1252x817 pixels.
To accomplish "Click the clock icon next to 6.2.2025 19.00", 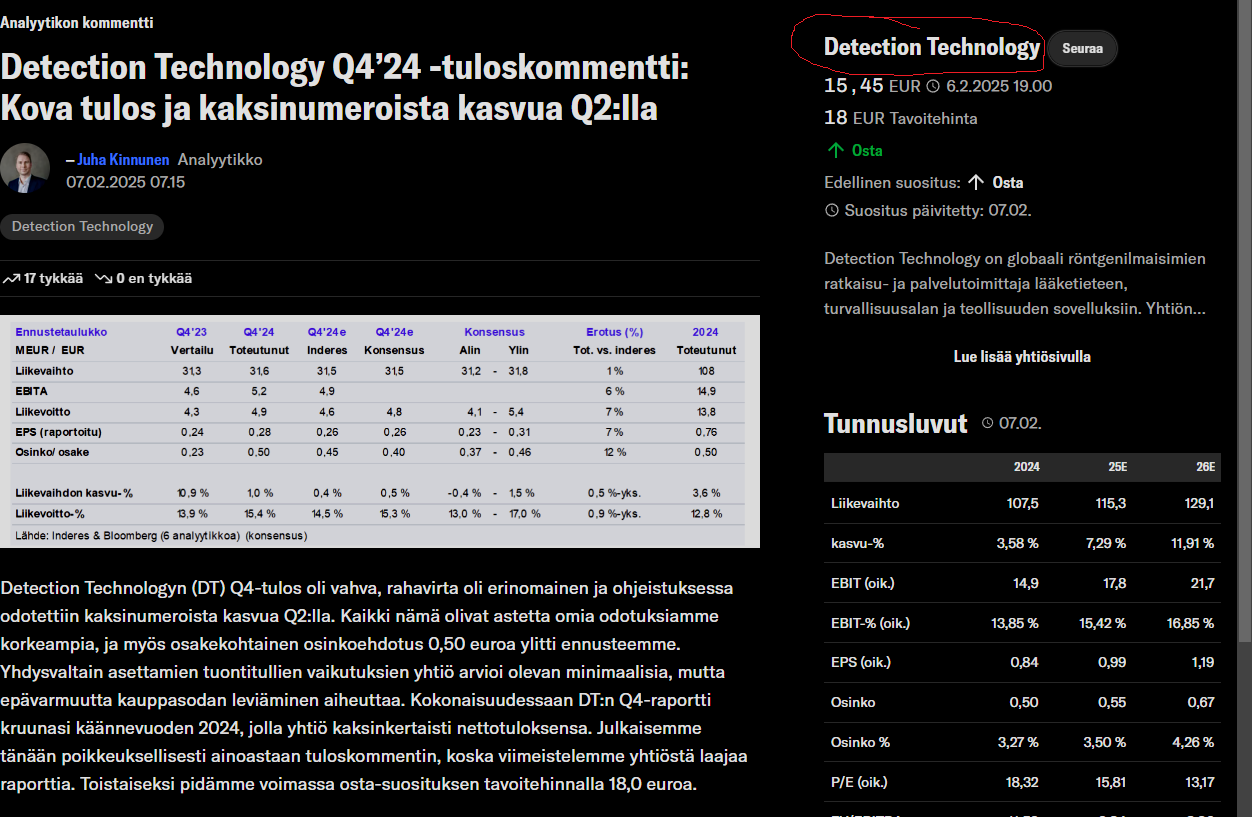I will point(933,86).
